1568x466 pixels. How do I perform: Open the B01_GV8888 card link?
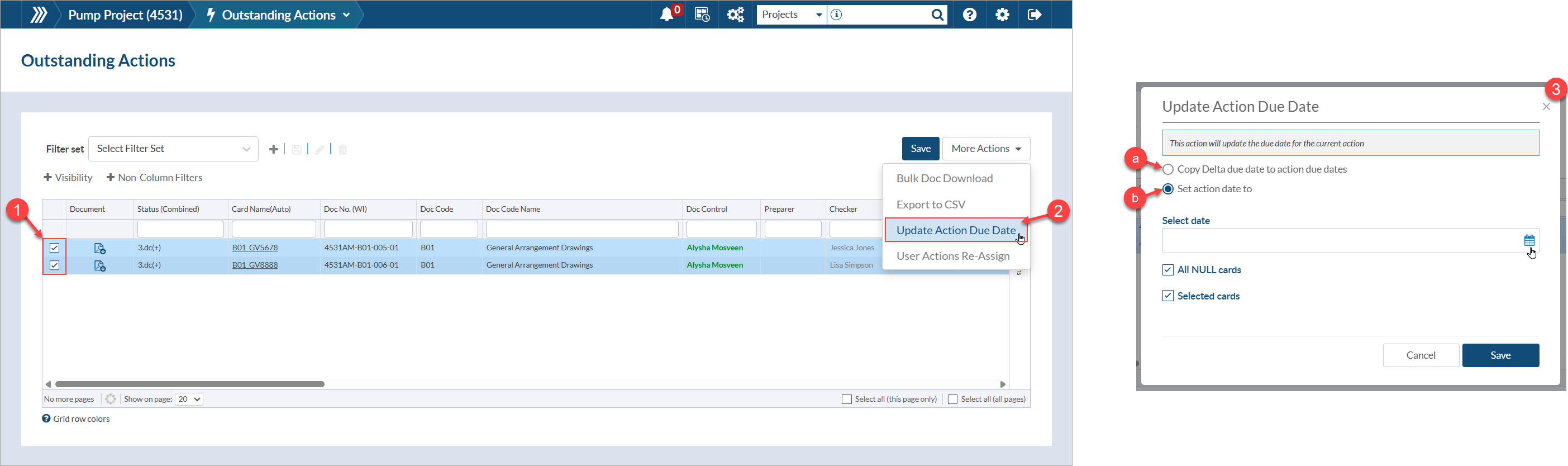(254, 265)
